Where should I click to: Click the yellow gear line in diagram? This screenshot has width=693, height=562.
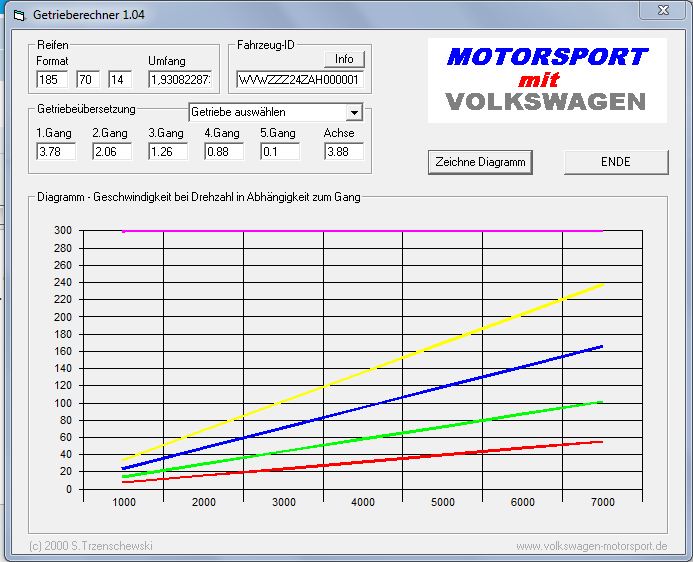(400, 359)
